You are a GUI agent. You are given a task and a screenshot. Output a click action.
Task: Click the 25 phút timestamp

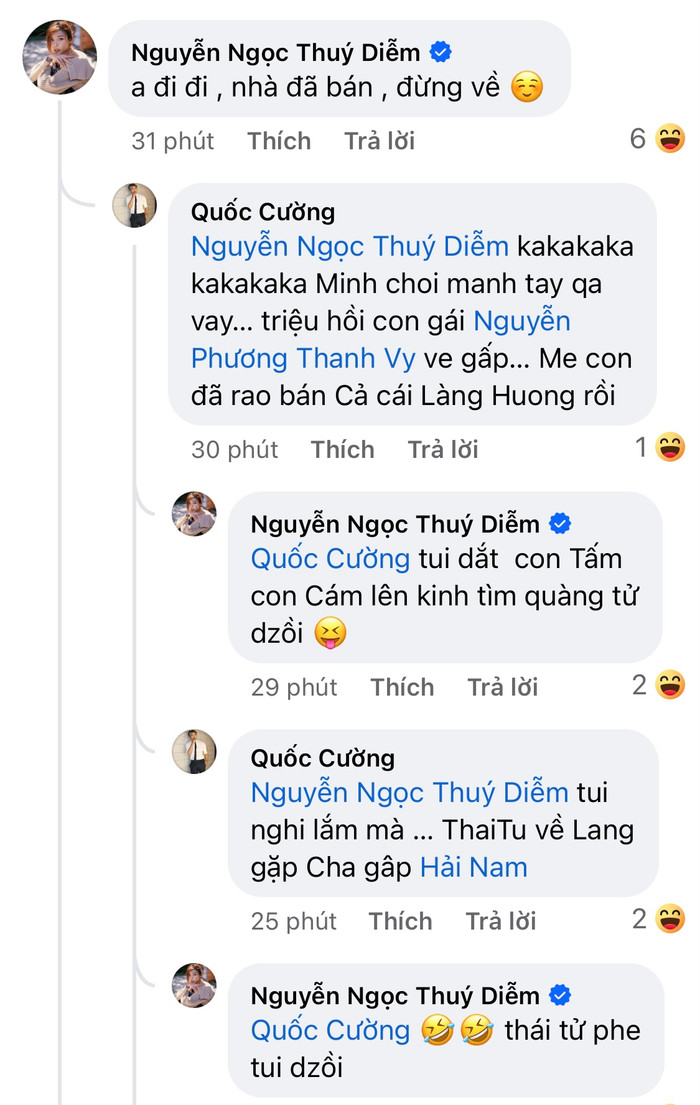[x=293, y=921]
